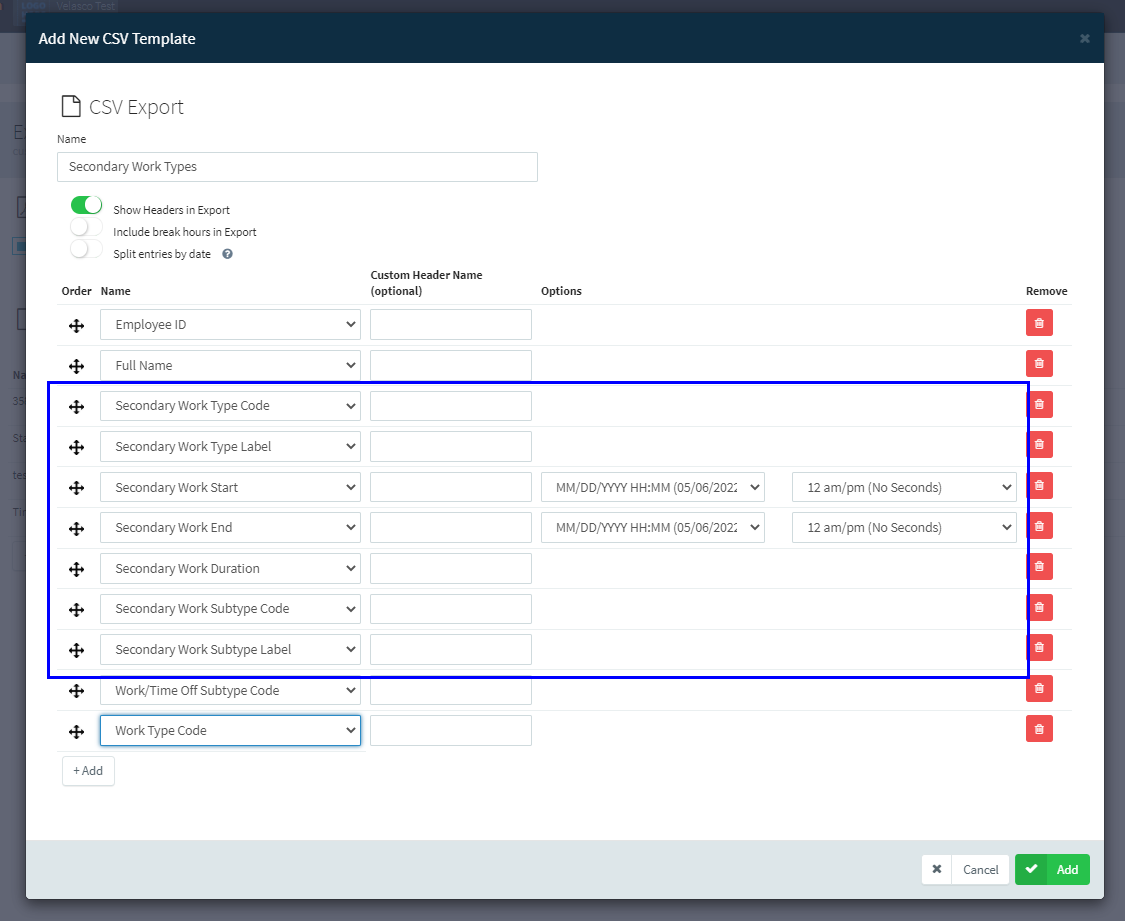Open the Work Type Code field dropdown
The width and height of the screenshot is (1125, 921).
click(230, 730)
